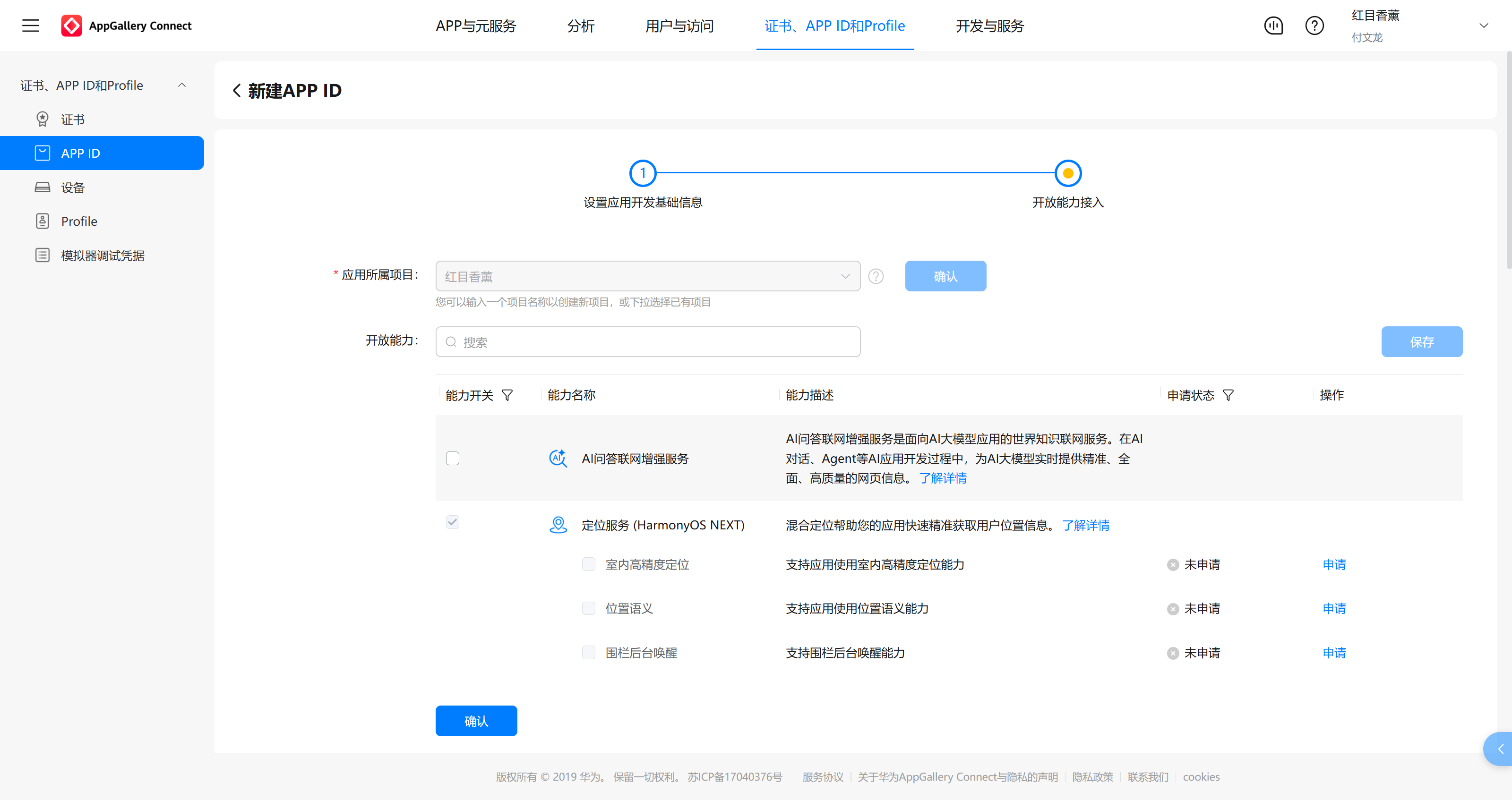Open the 分析 top menu
1512x800 pixels.
tap(581, 26)
